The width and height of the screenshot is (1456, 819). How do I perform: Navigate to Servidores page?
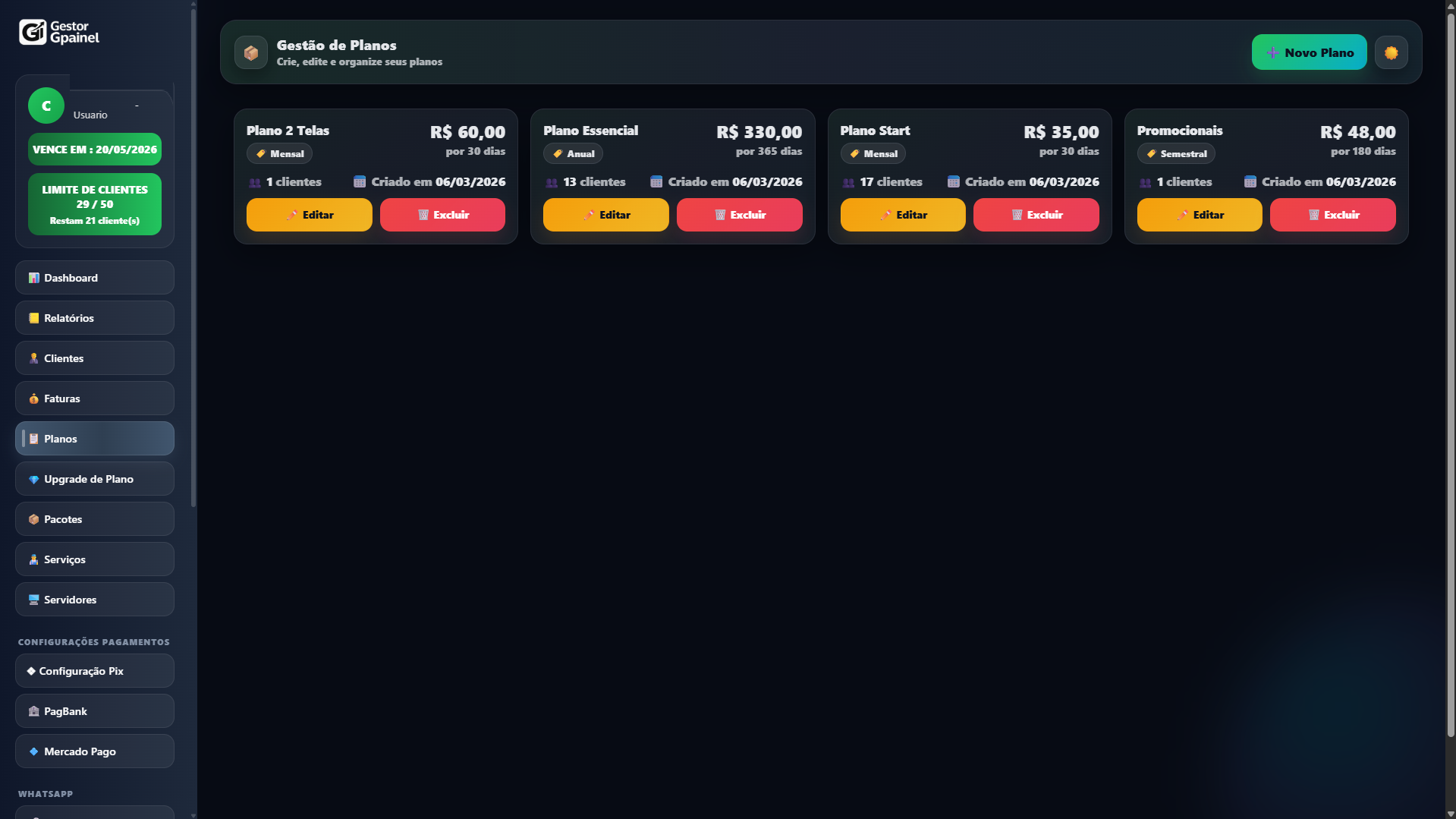95,600
